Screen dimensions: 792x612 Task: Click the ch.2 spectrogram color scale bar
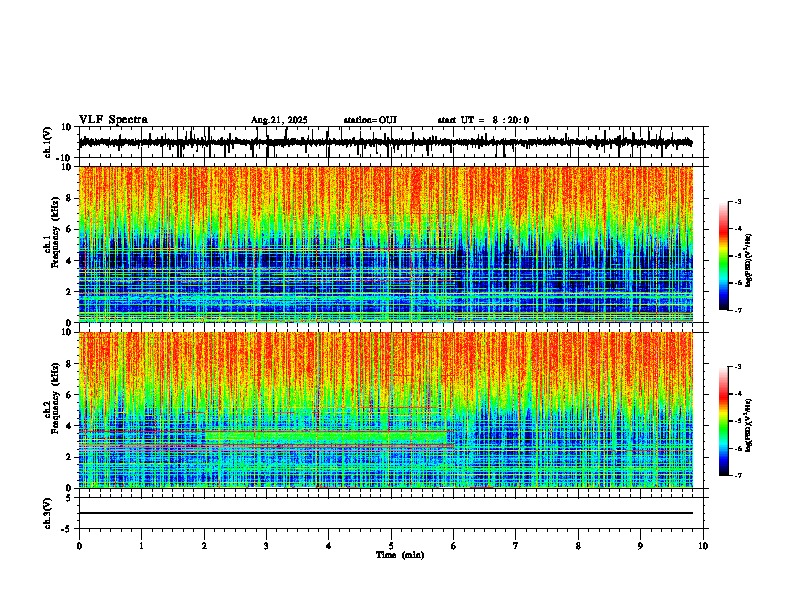(724, 421)
